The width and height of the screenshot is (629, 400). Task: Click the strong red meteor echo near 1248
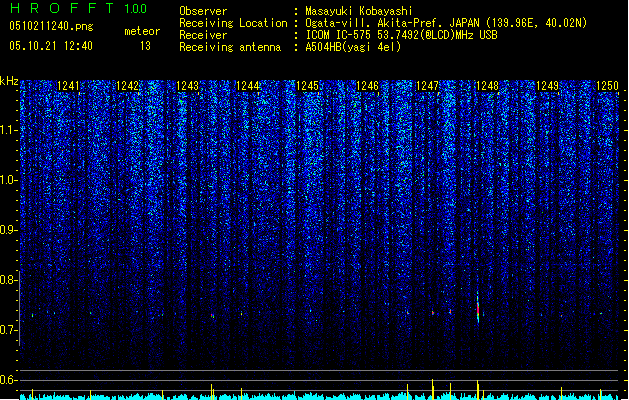point(478,308)
